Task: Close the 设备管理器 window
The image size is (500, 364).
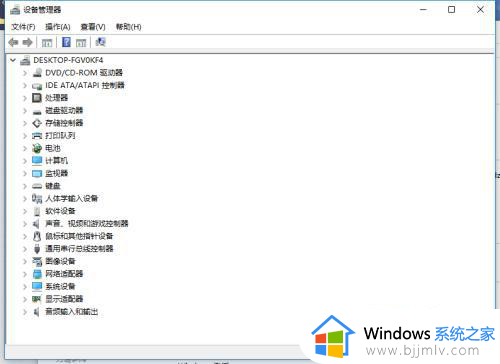Action: coord(480,10)
